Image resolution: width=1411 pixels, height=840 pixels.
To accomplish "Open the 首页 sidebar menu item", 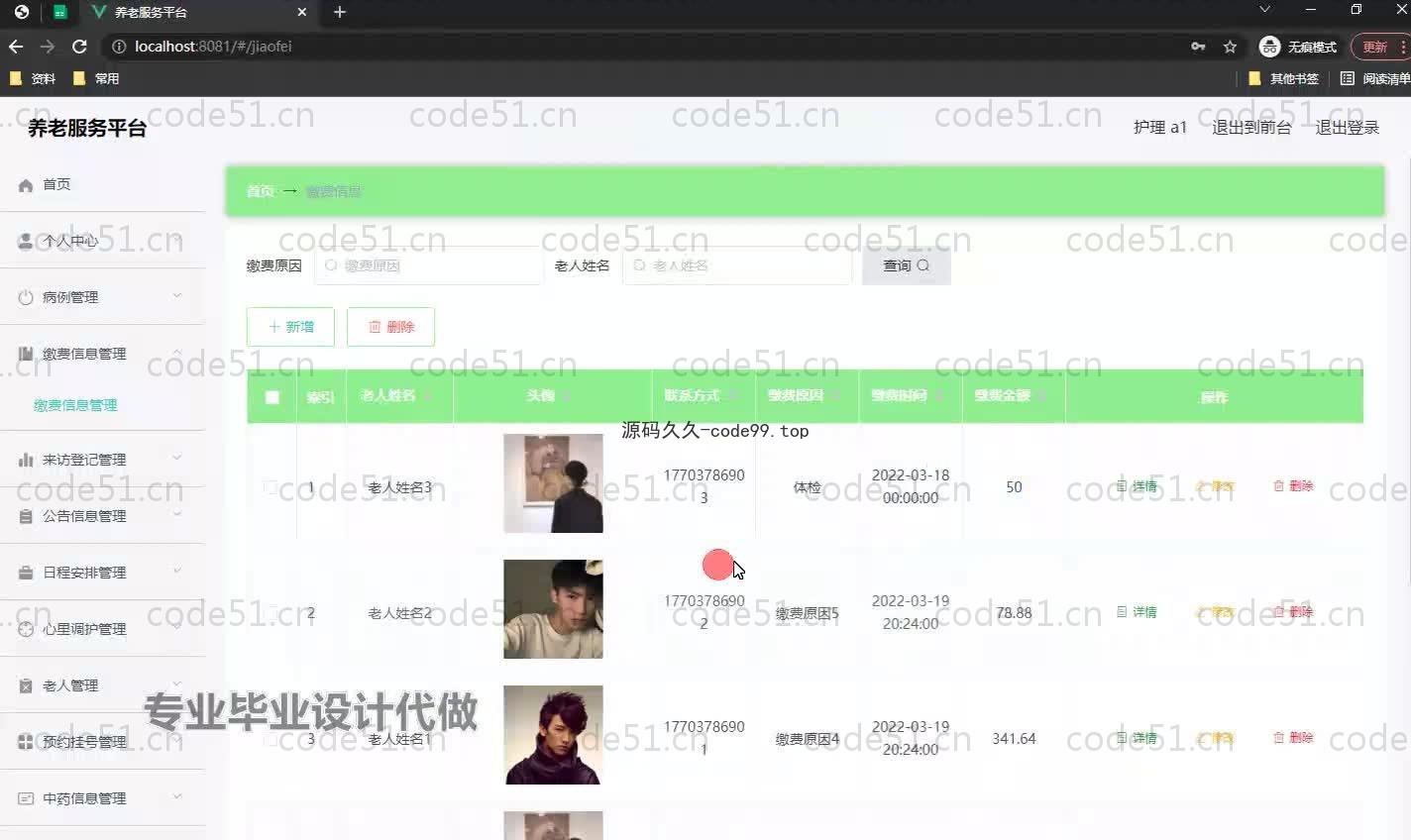I will pos(102,184).
